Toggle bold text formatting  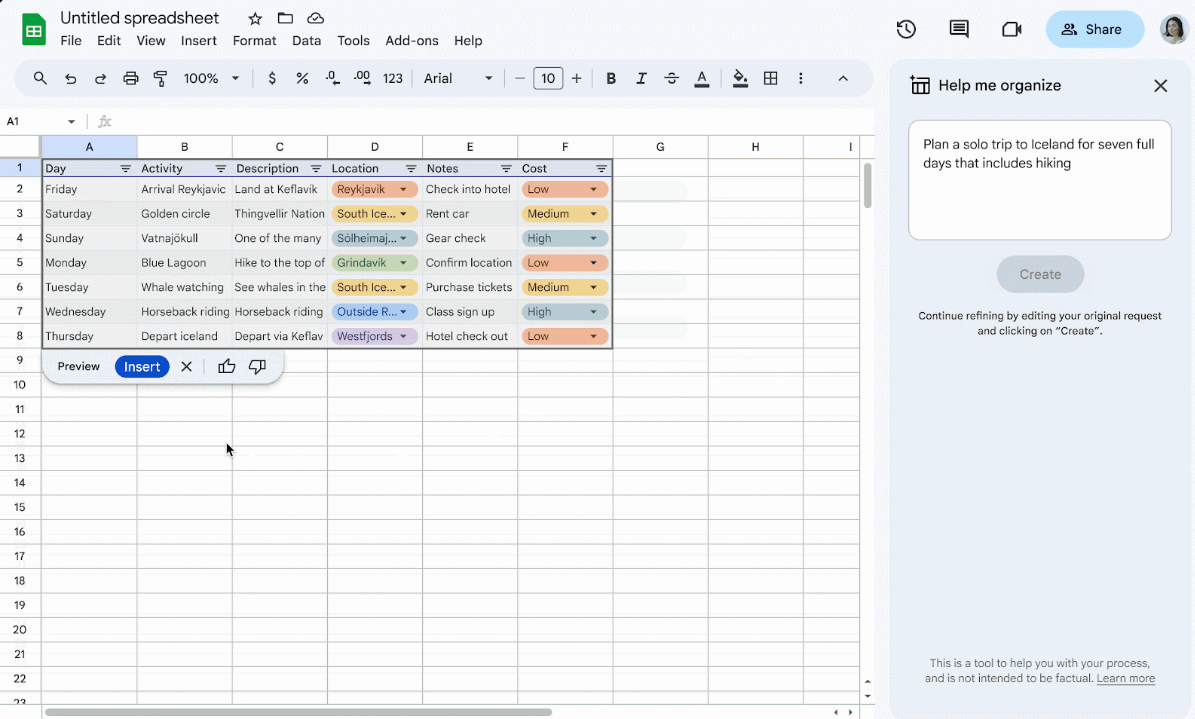pyautogui.click(x=611, y=78)
